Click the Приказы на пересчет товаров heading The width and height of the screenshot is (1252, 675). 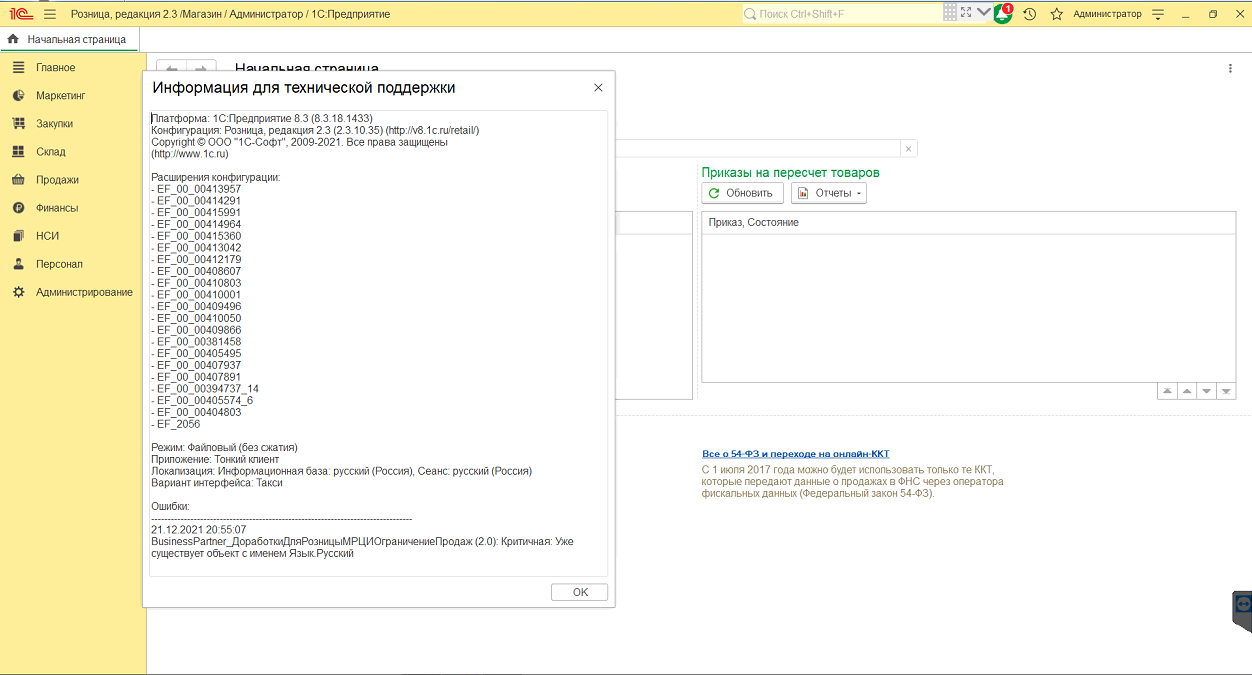[790, 173]
